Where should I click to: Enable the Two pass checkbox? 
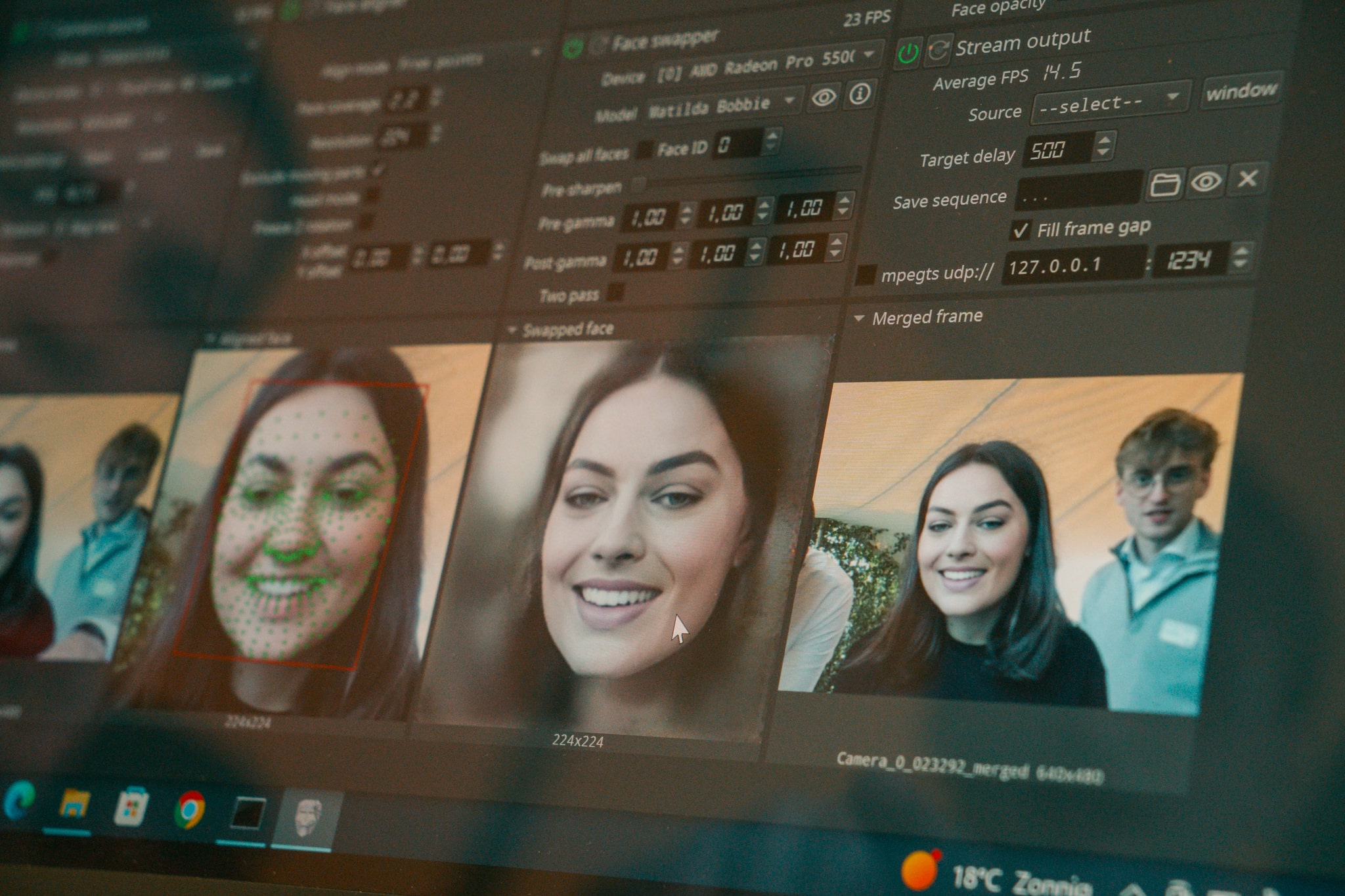(616, 291)
